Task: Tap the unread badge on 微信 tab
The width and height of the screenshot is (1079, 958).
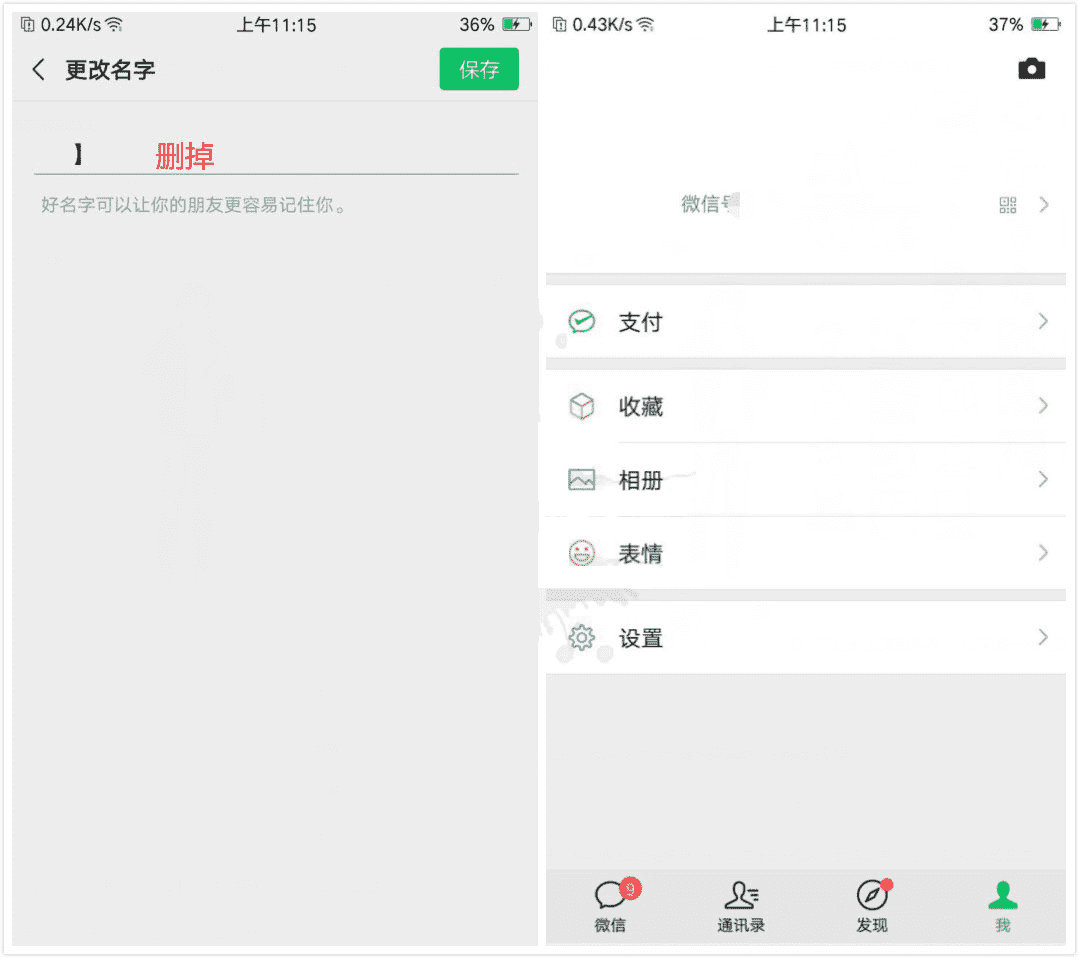Action: coord(630,888)
